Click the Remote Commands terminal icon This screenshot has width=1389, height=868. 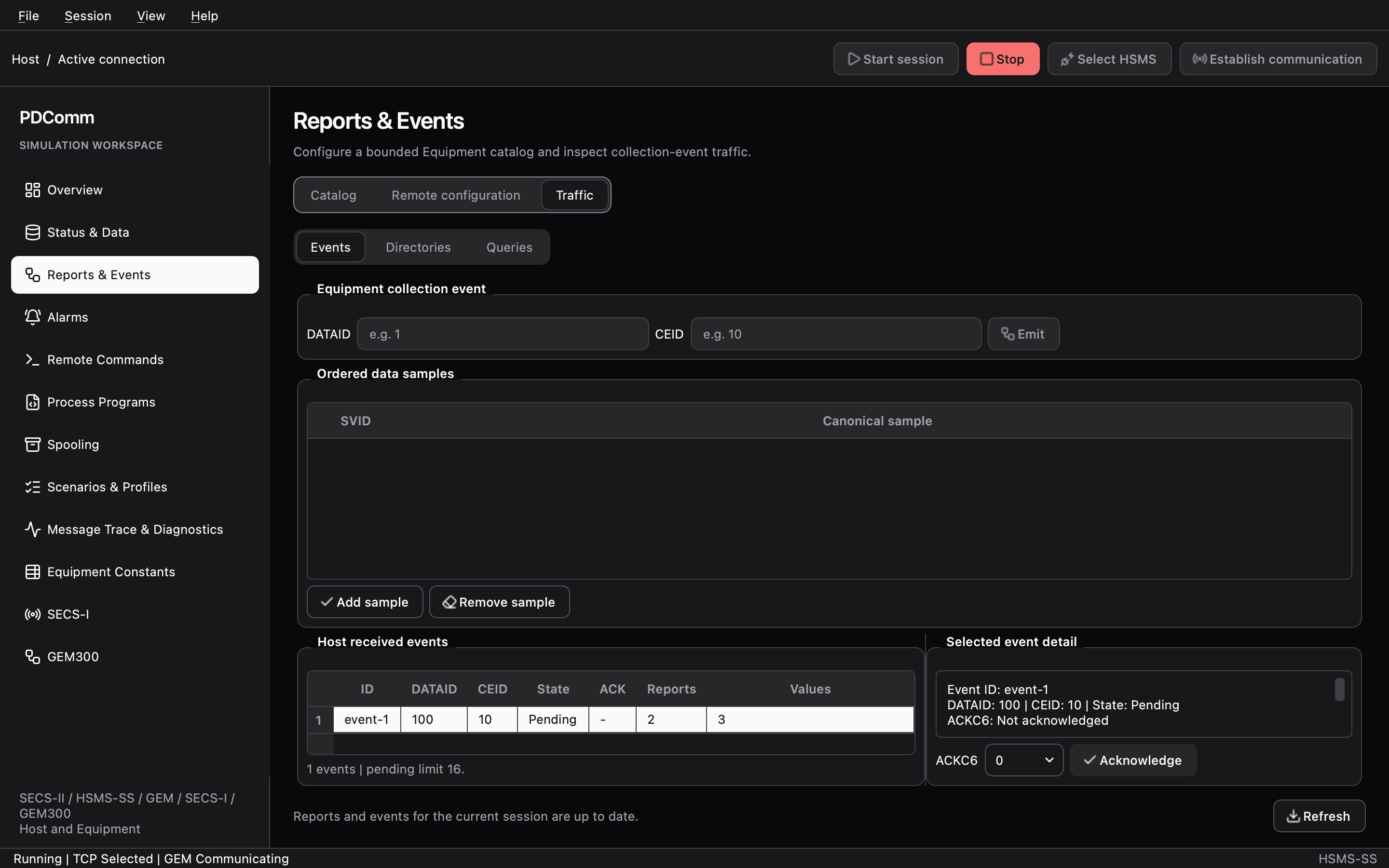[33, 359]
